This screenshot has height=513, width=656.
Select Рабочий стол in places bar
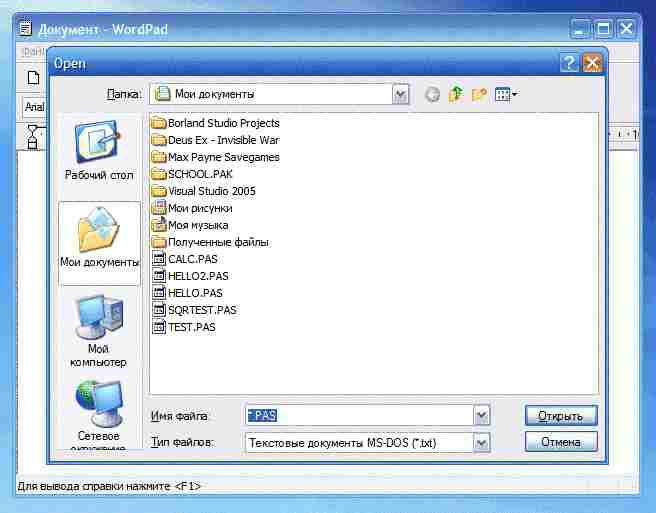99,151
